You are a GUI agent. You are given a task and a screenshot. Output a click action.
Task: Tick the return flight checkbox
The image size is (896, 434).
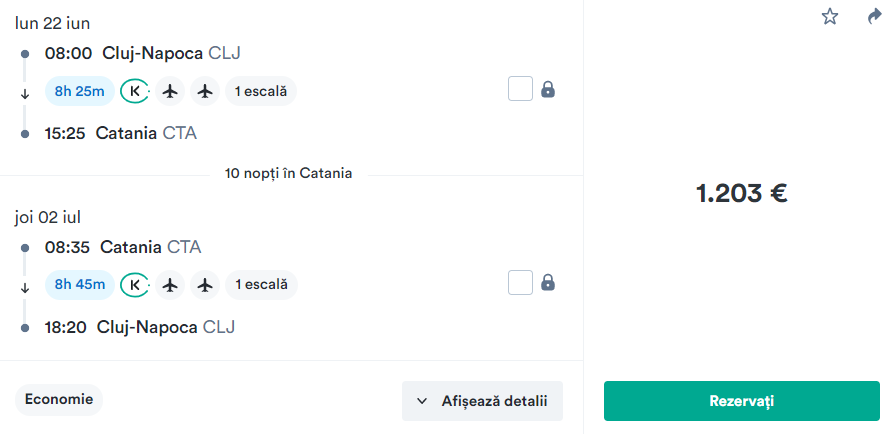(x=520, y=283)
